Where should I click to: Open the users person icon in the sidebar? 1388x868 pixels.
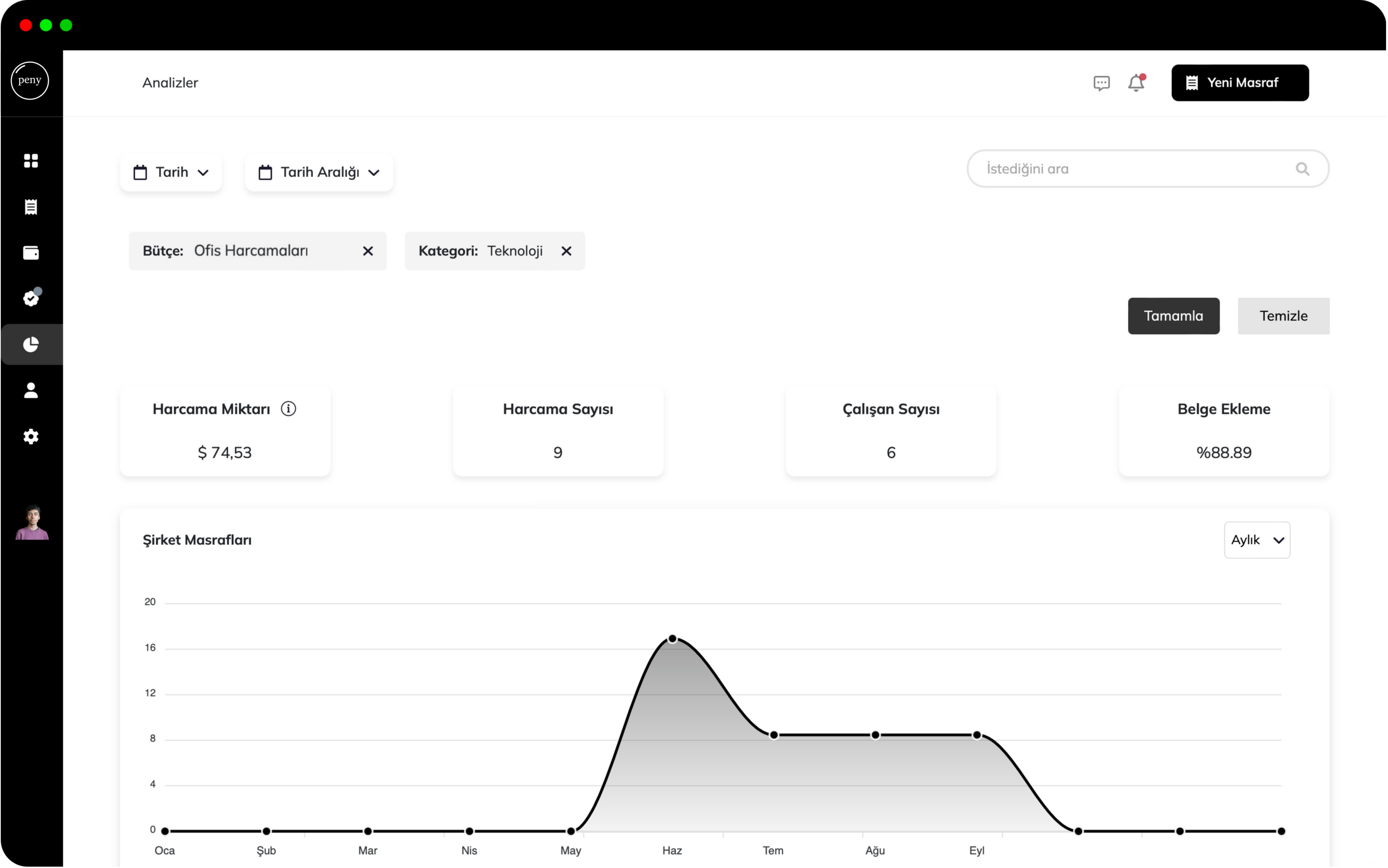(31, 391)
